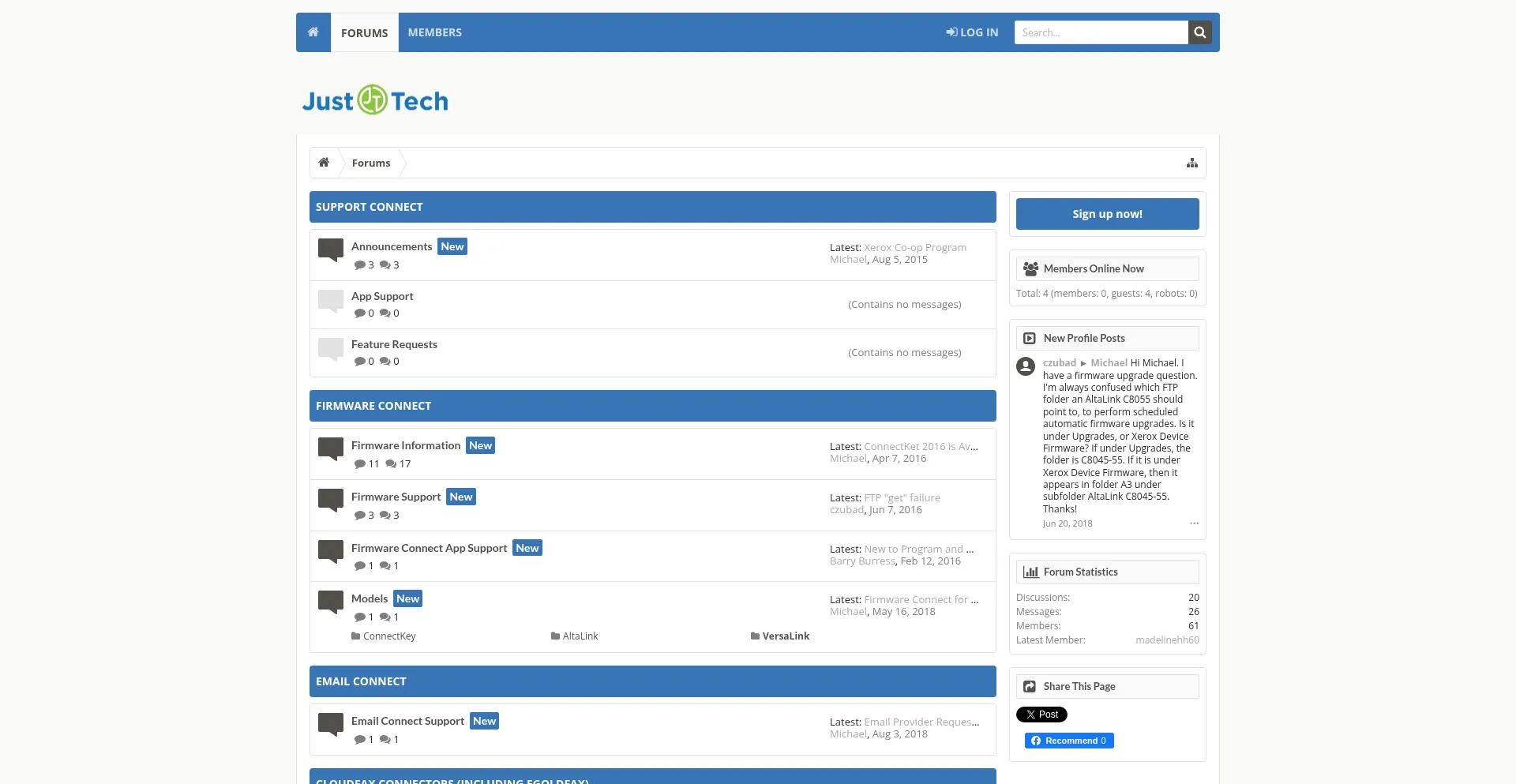Click the search magnifier button
Viewport: 1516px width, 784px height.
pos(1199,32)
